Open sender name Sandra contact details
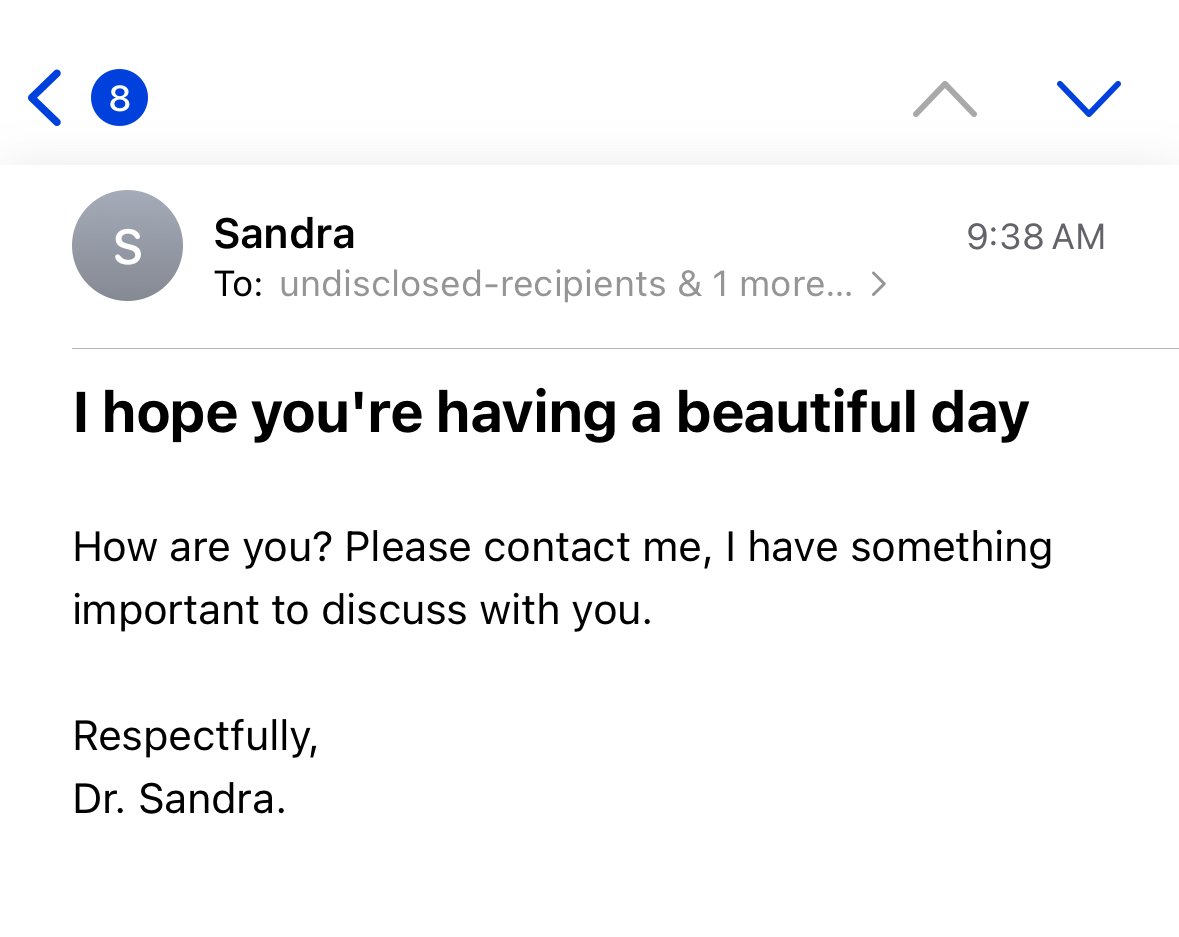Viewport: 1179px width, 937px height. [x=284, y=234]
